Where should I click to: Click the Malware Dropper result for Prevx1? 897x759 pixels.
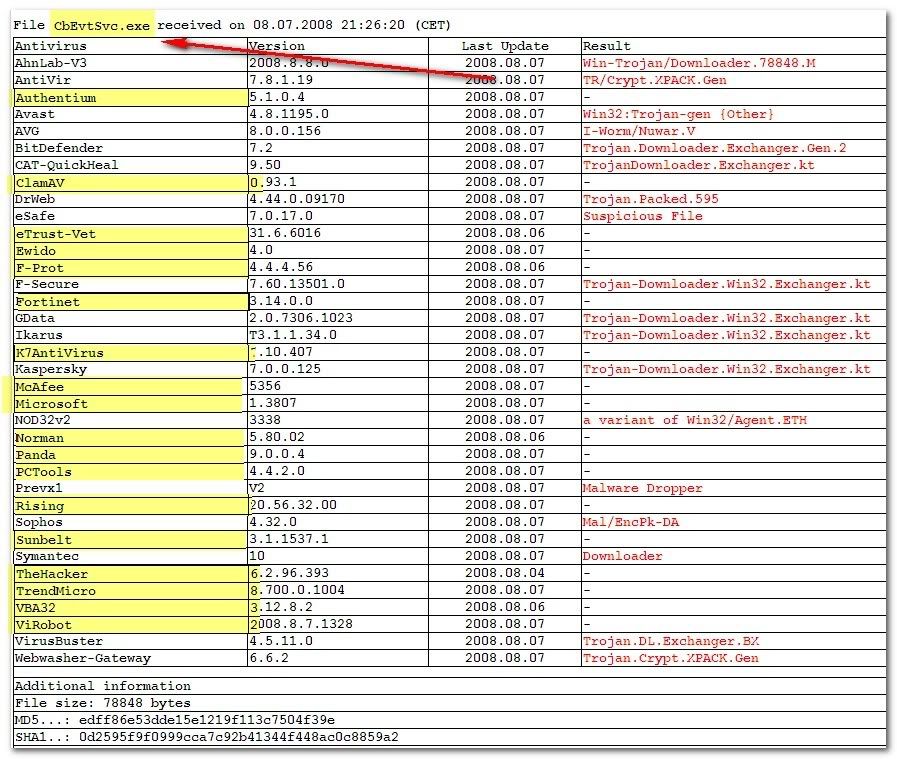click(642, 489)
